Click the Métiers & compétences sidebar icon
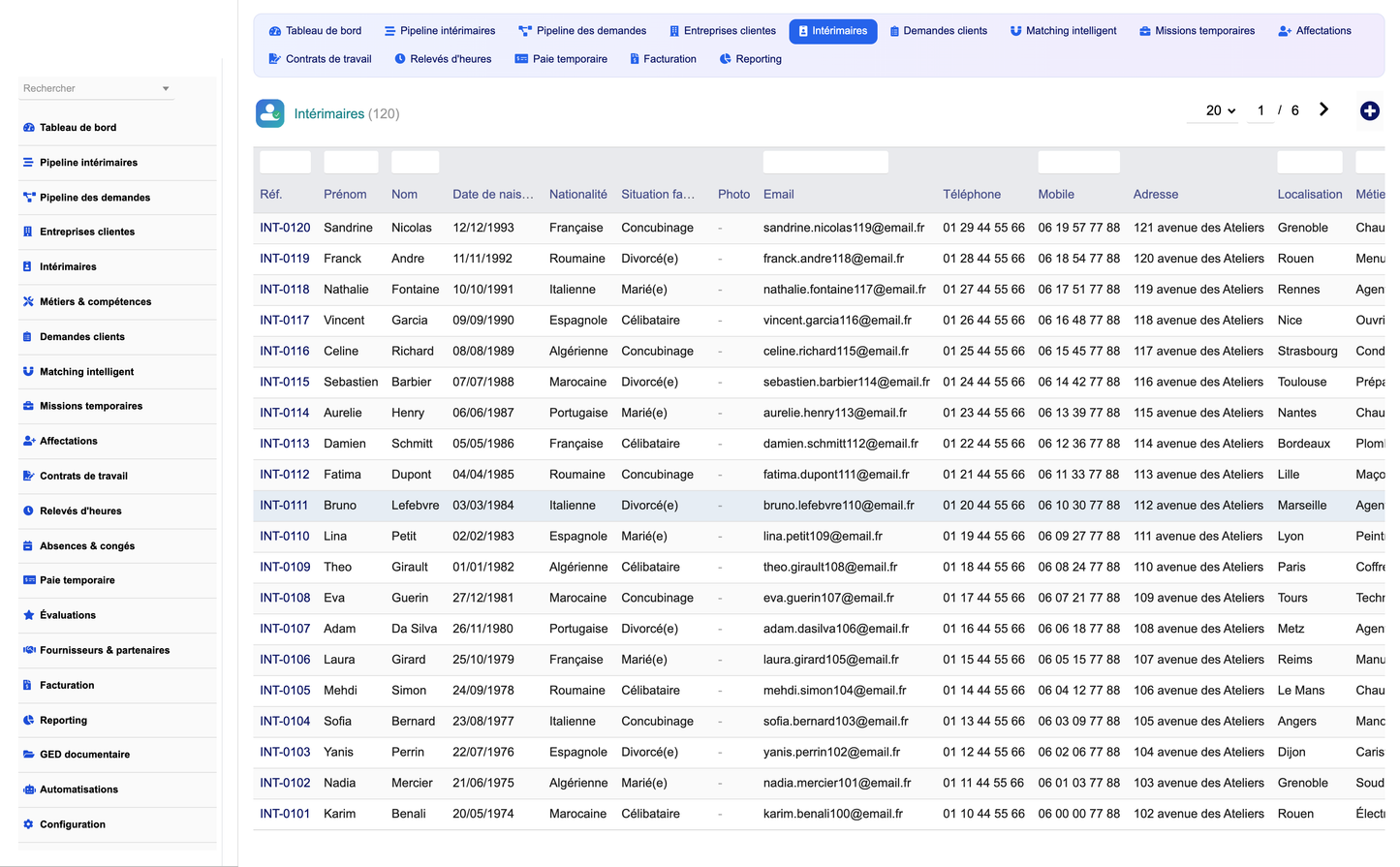 (x=29, y=302)
